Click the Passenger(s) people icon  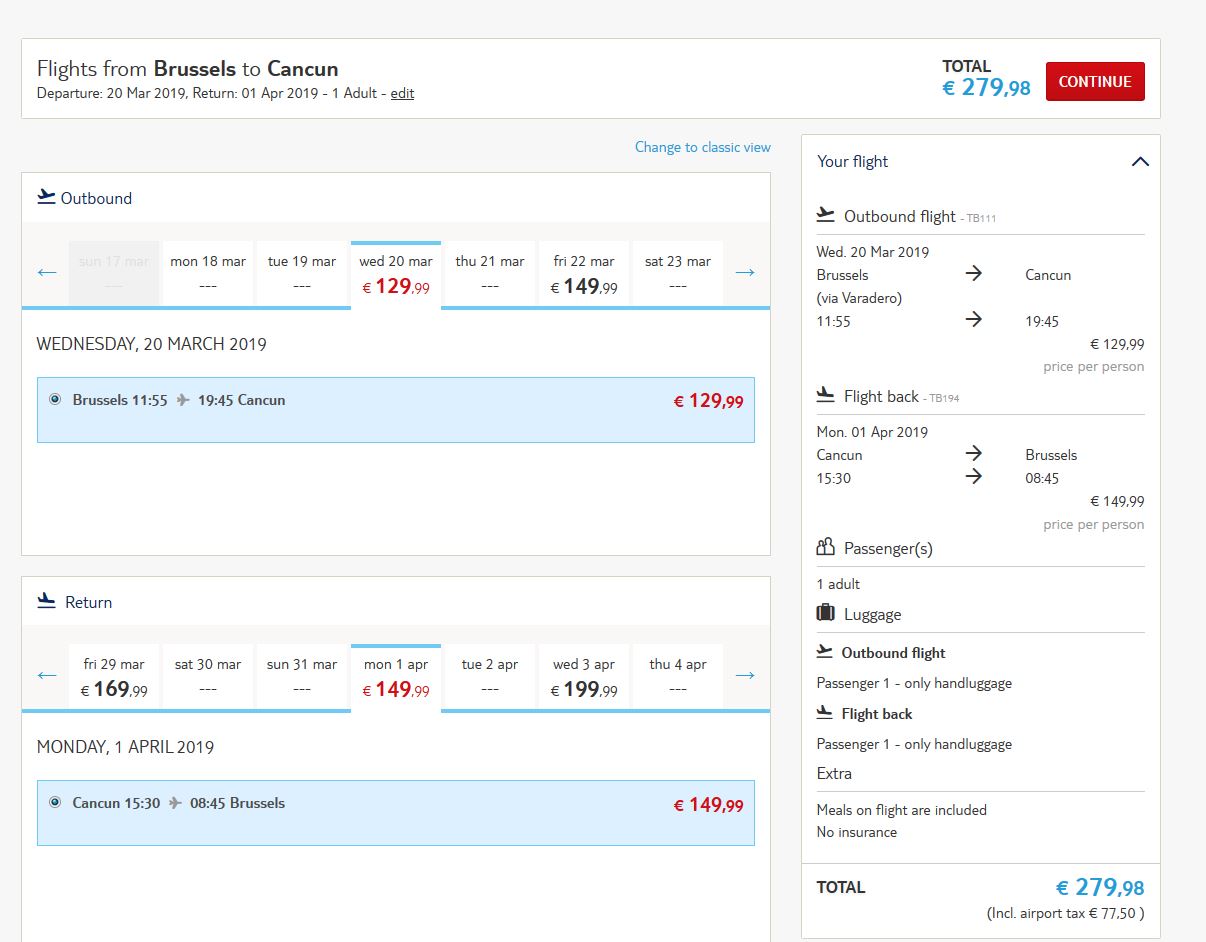pyautogui.click(x=826, y=547)
